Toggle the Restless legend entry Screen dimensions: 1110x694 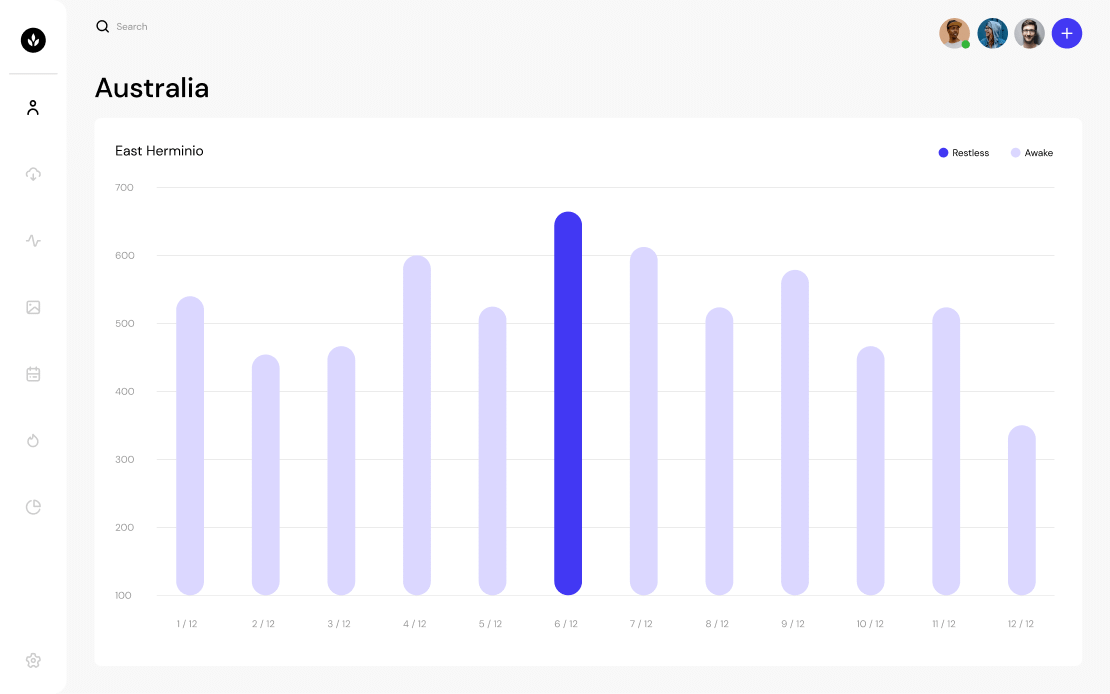[x=963, y=153]
